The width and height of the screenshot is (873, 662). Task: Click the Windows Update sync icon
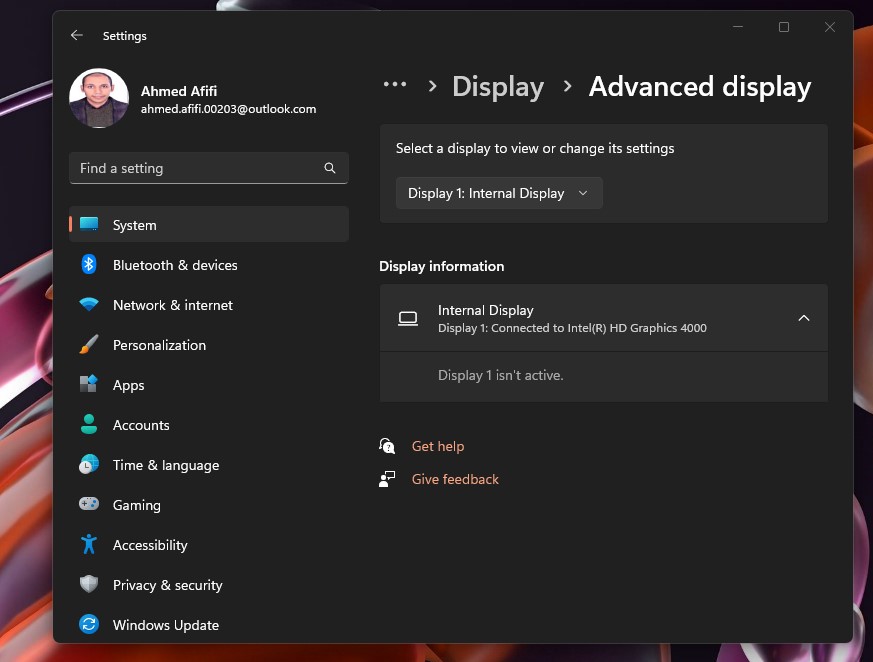pos(89,625)
